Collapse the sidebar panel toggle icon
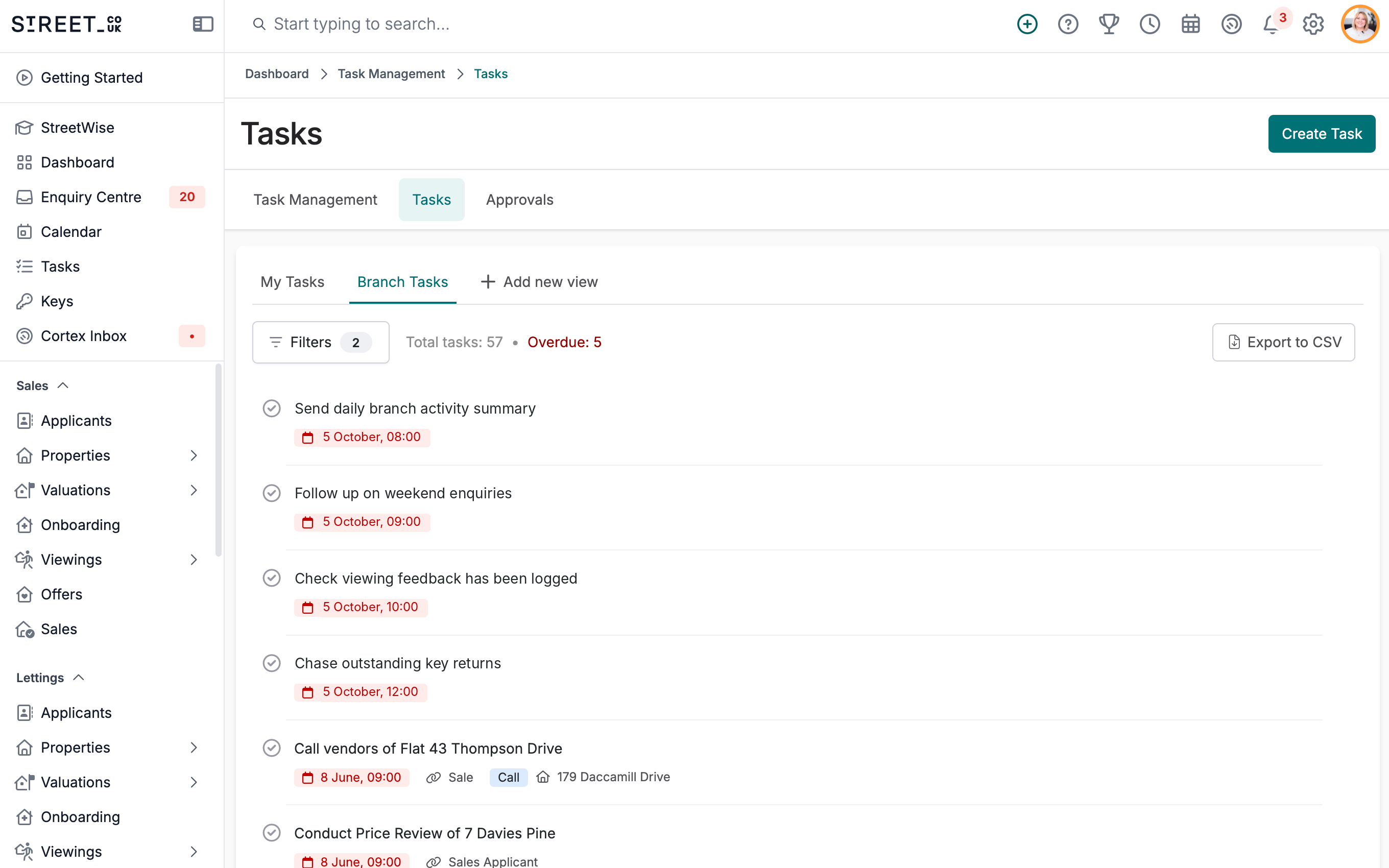Viewport: 1389px width, 868px height. [203, 24]
